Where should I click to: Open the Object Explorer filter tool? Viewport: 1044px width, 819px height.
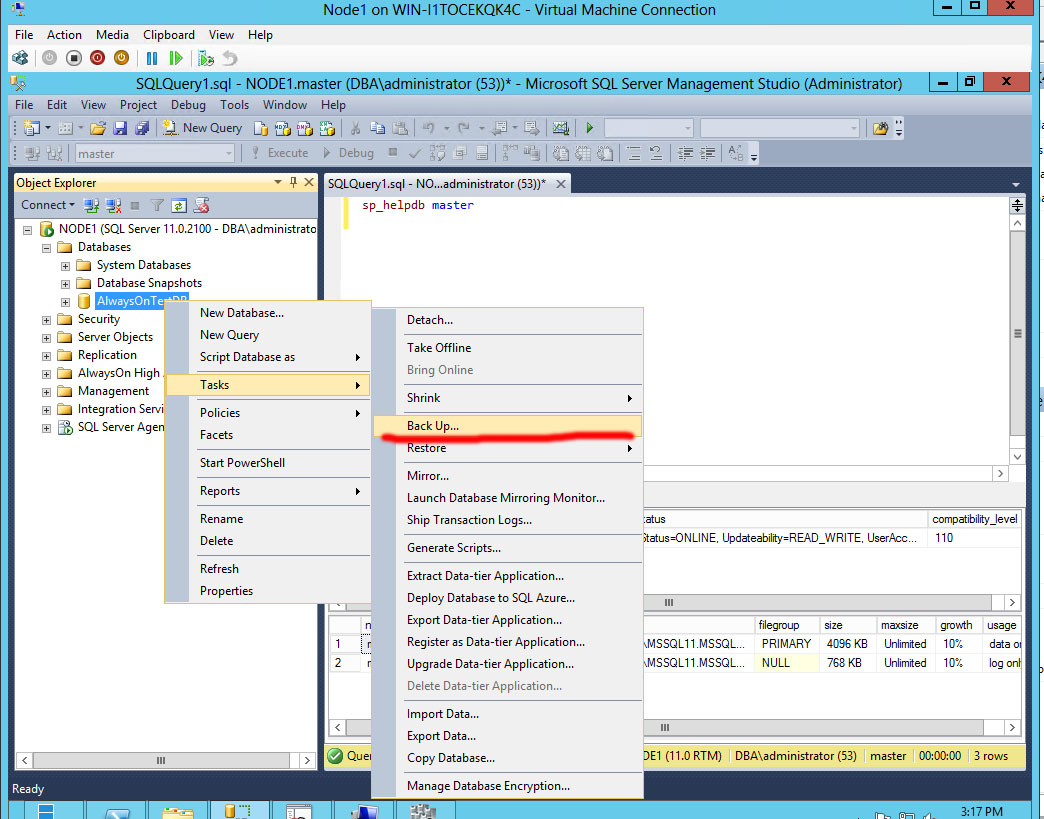tap(156, 204)
